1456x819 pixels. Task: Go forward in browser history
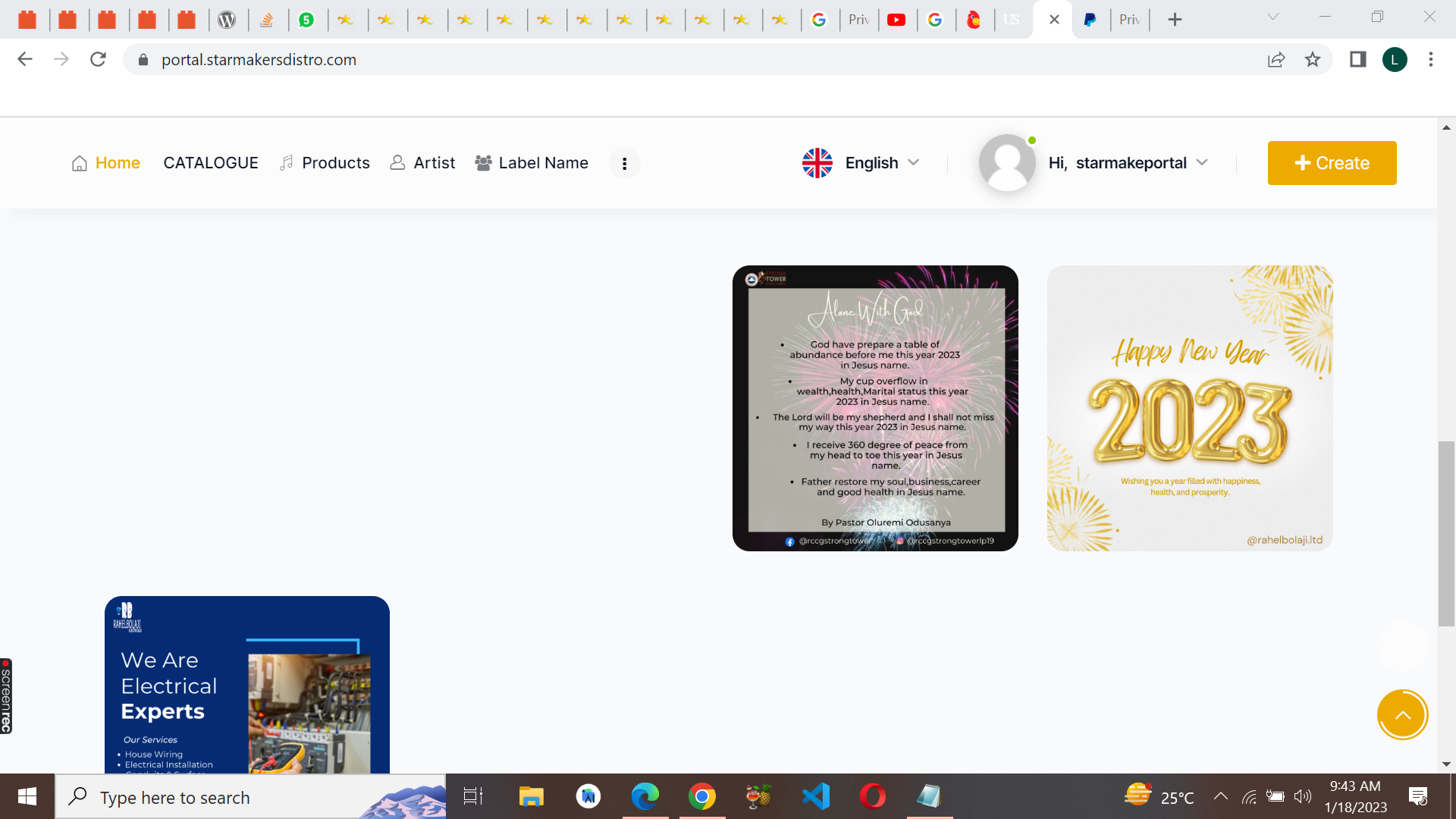pyautogui.click(x=61, y=59)
